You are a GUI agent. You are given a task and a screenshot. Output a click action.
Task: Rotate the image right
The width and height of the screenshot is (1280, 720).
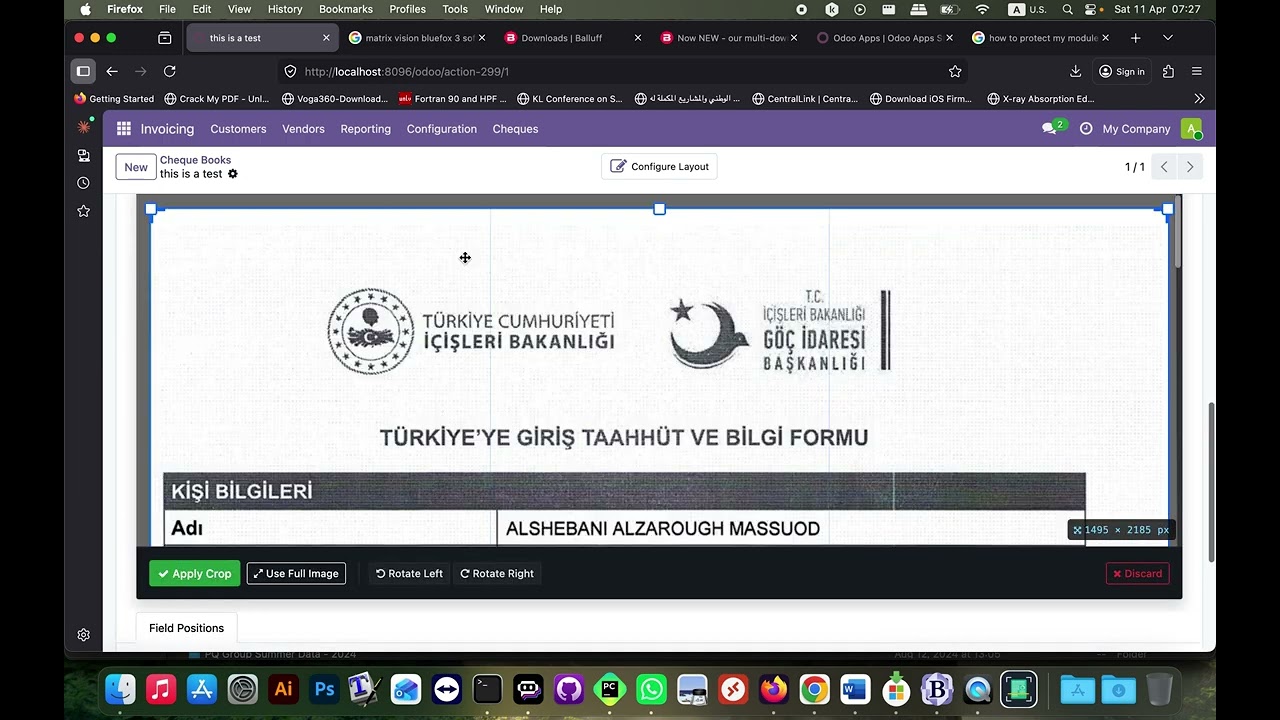pos(497,574)
